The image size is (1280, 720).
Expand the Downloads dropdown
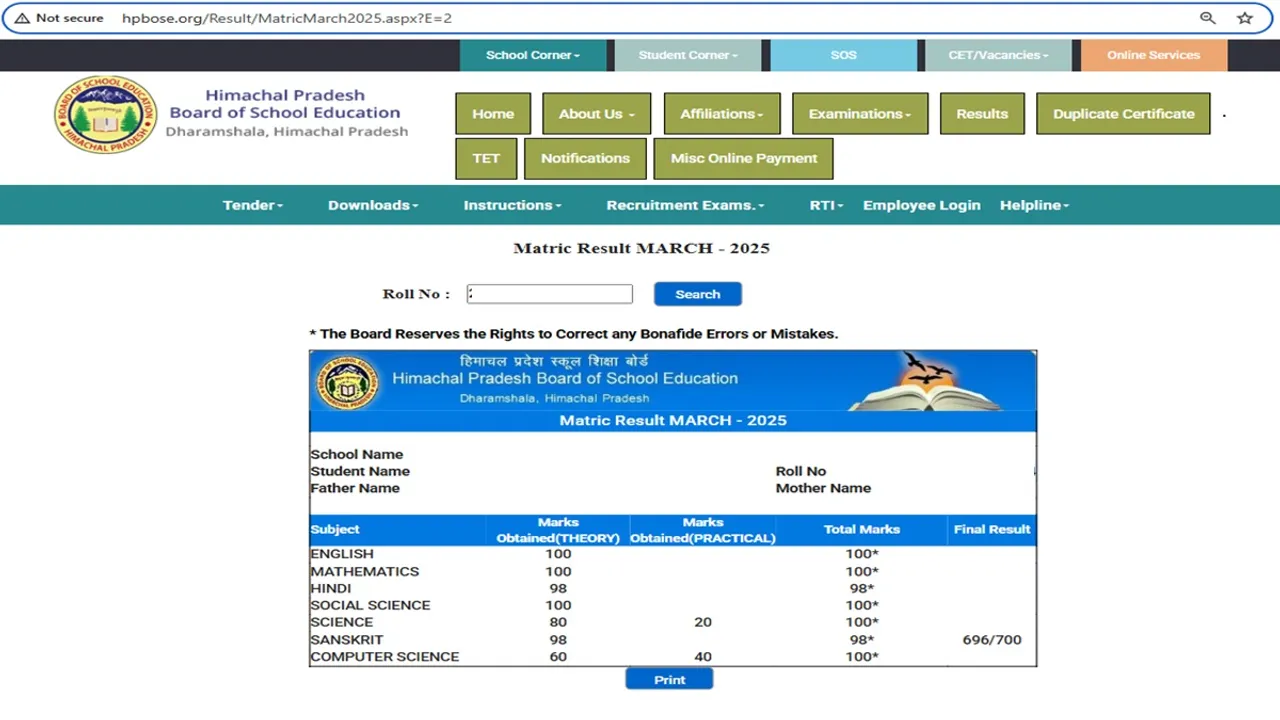(373, 205)
